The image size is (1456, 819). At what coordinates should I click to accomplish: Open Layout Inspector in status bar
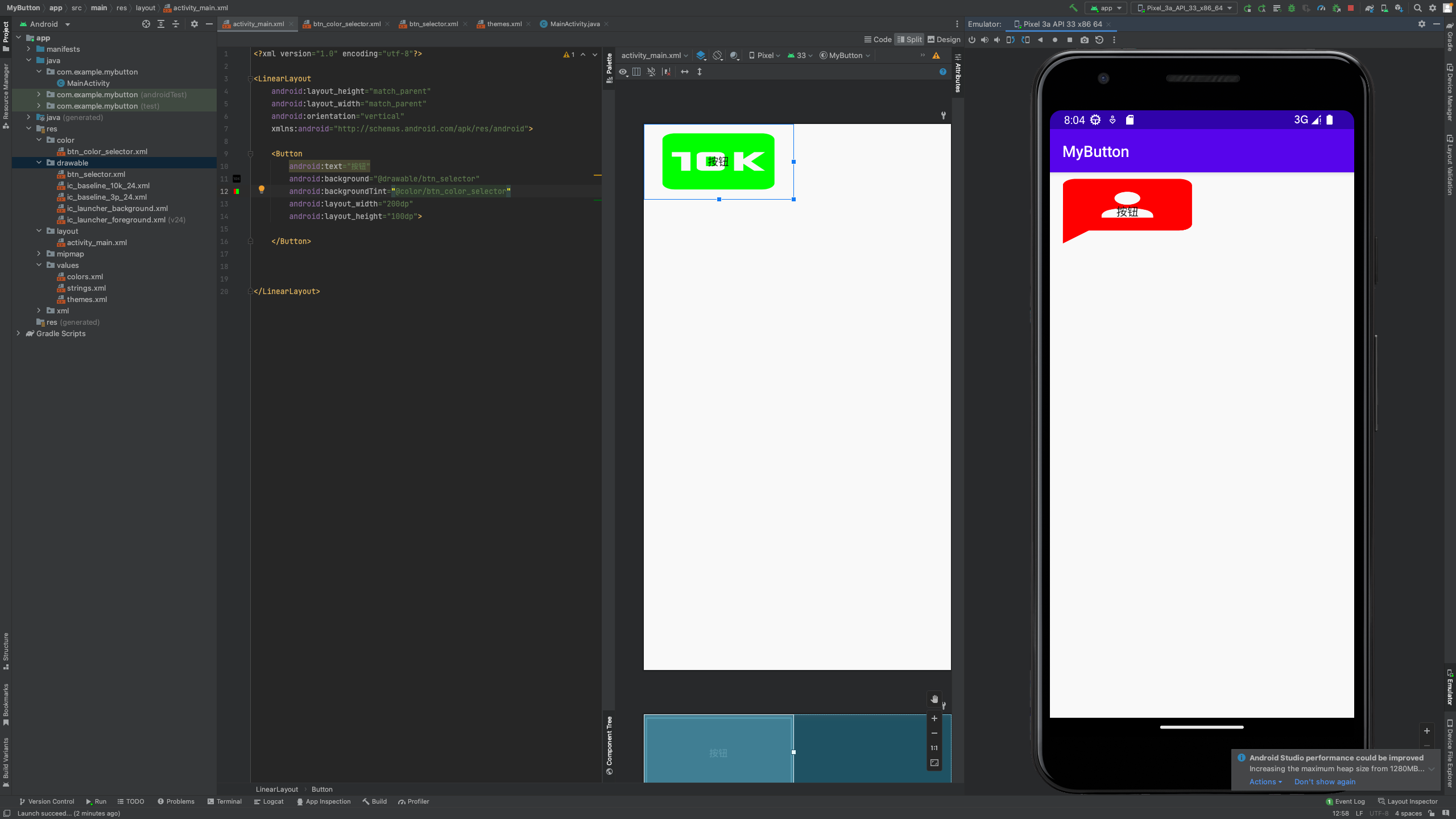(x=1408, y=801)
